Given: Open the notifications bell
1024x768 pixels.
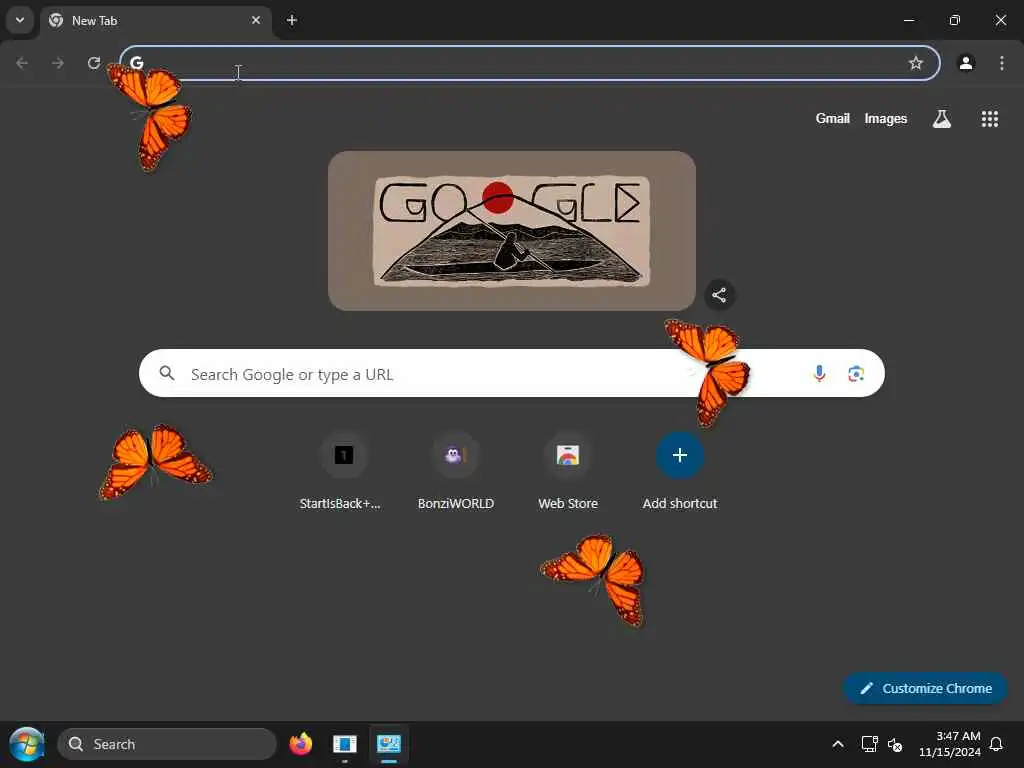Looking at the screenshot, I should click(996, 744).
